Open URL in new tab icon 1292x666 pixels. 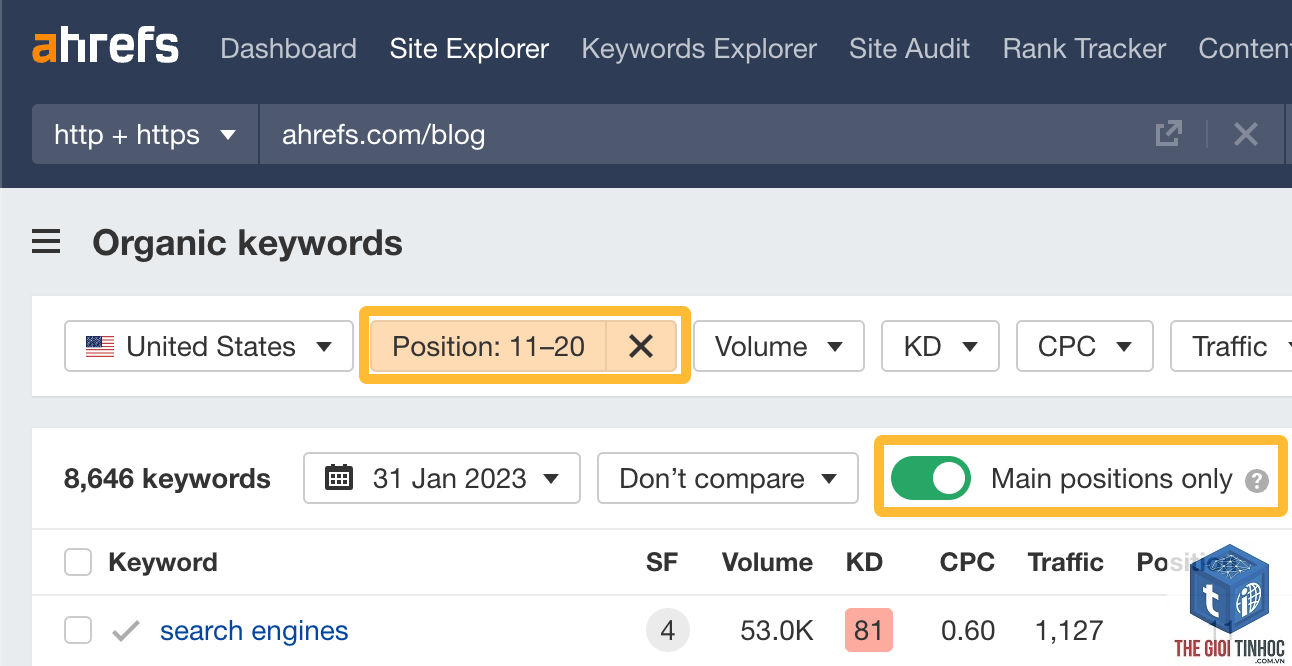tap(1168, 134)
